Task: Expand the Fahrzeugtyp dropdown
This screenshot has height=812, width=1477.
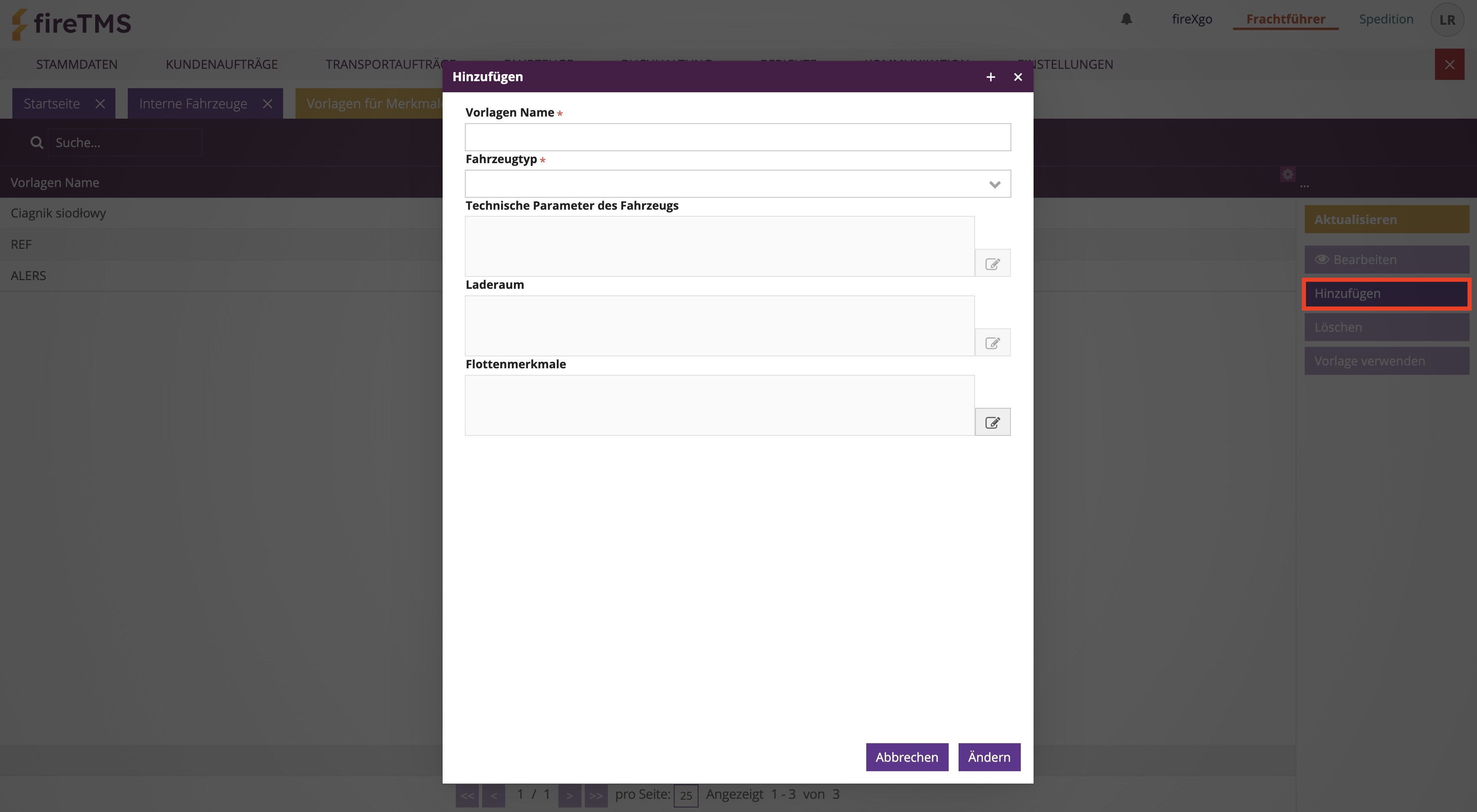Action: pos(994,184)
